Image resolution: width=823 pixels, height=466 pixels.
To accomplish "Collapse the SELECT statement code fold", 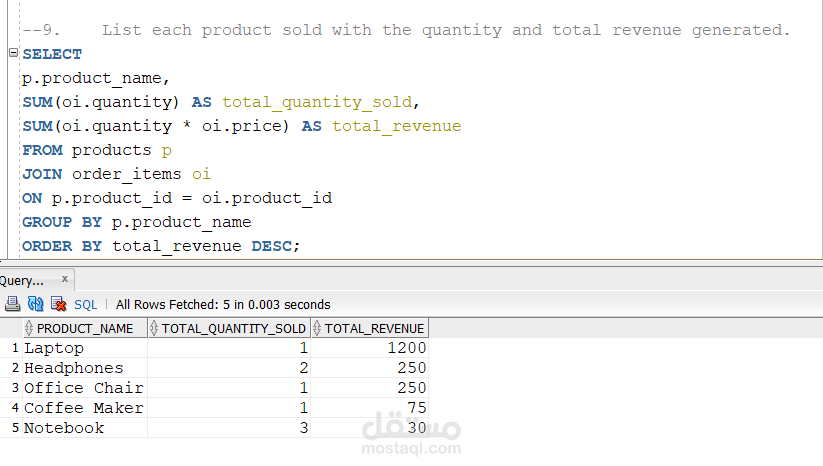I will click(12, 54).
